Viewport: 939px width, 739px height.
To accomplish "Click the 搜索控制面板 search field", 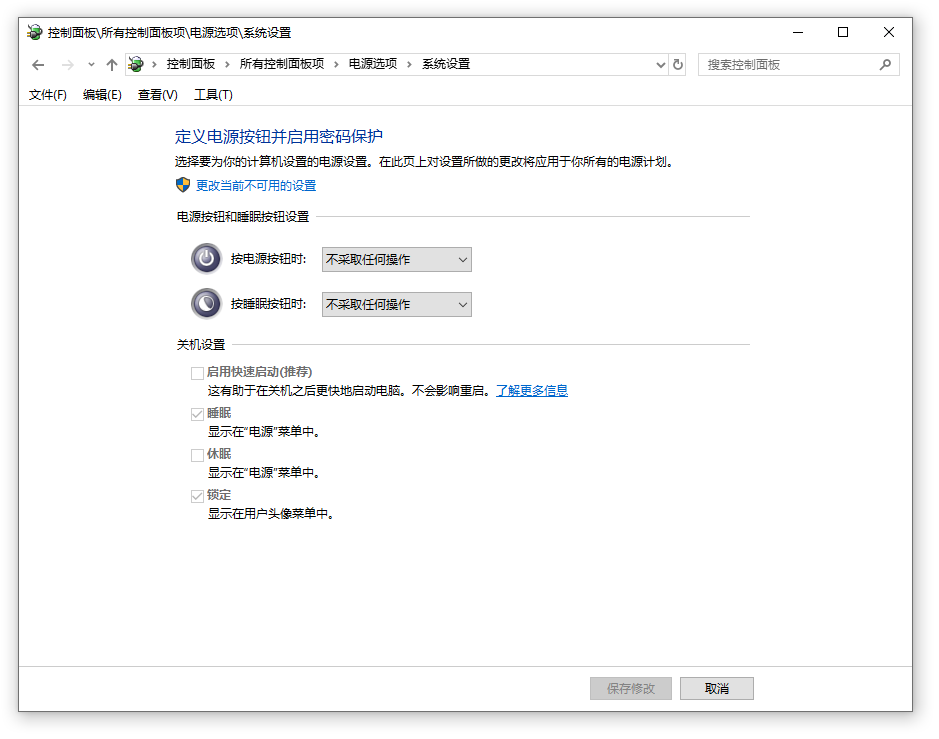I will tap(788, 65).
